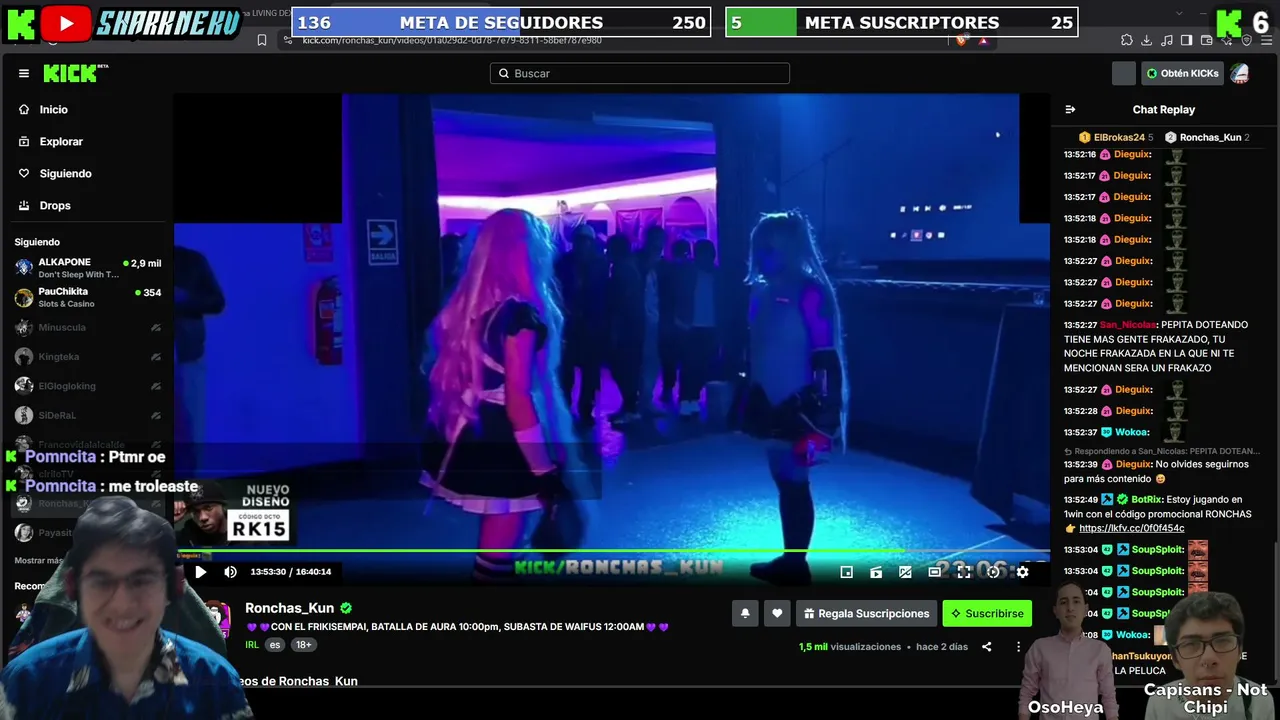Open Kingteka channel in sidebar
This screenshot has width=1280, height=720.
pyautogui.click(x=88, y=357)
